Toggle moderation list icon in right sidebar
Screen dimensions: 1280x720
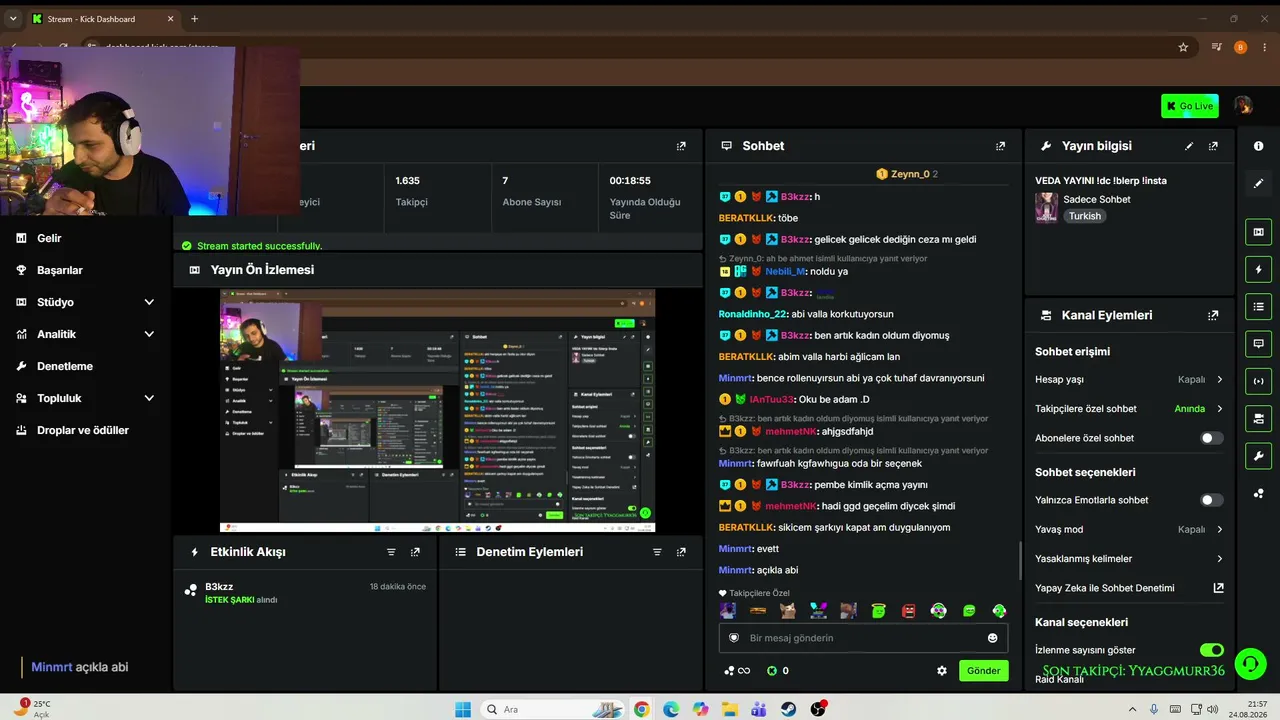[x=1258, y=306]
